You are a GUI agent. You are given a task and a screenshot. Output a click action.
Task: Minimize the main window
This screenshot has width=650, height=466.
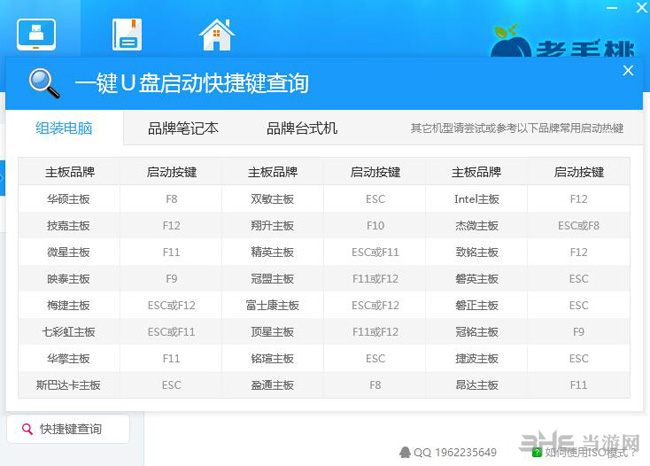612,8
